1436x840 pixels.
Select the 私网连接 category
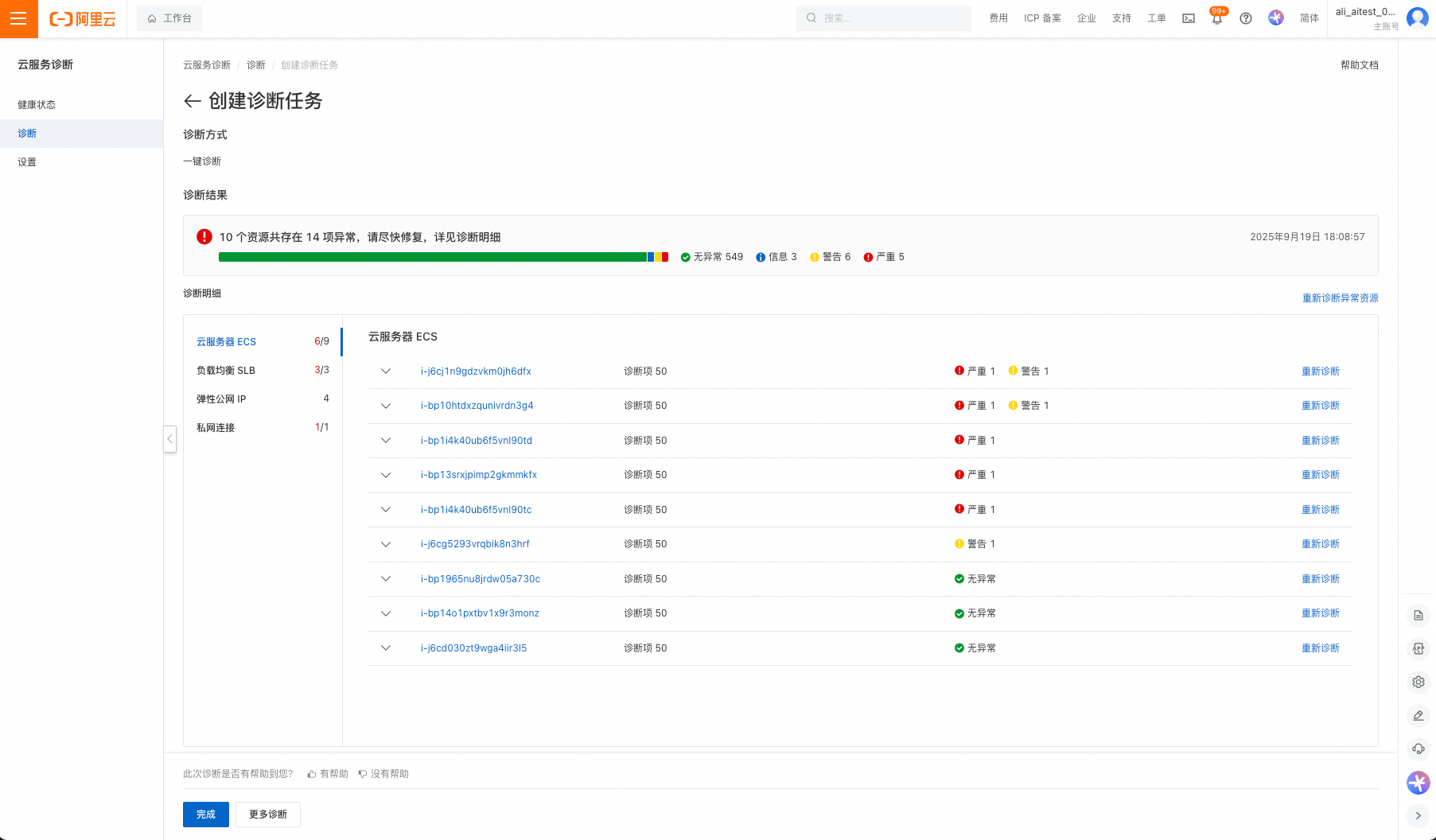pos(263,428)
